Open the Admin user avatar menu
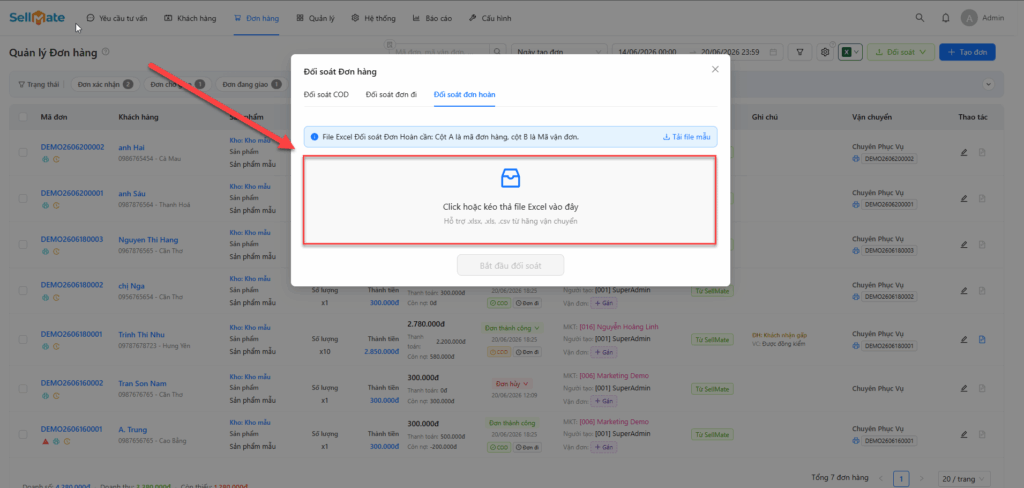Image resolution: width=1024 pixels, height=488 pixels. point(968,18)
